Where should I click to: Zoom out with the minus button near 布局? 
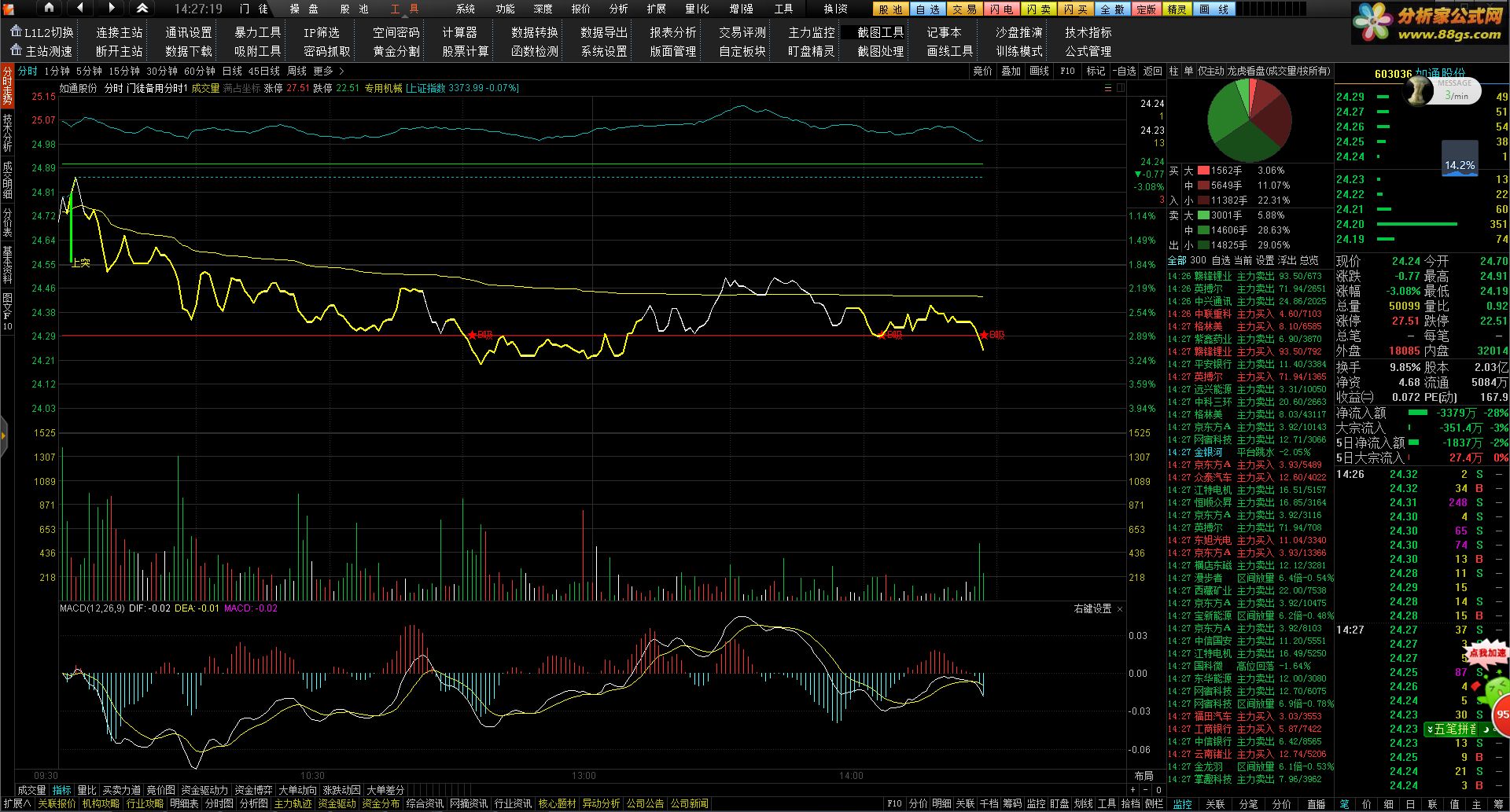coord(1146,790)
